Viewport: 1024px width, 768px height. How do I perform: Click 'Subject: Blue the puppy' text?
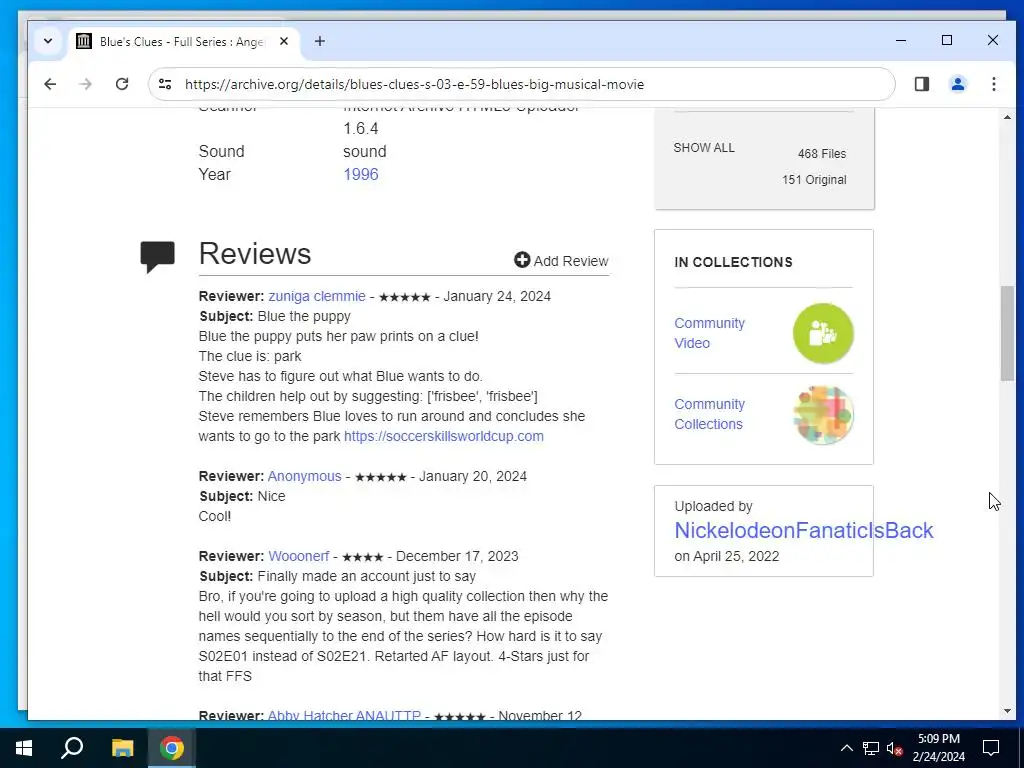click(275, 316)
